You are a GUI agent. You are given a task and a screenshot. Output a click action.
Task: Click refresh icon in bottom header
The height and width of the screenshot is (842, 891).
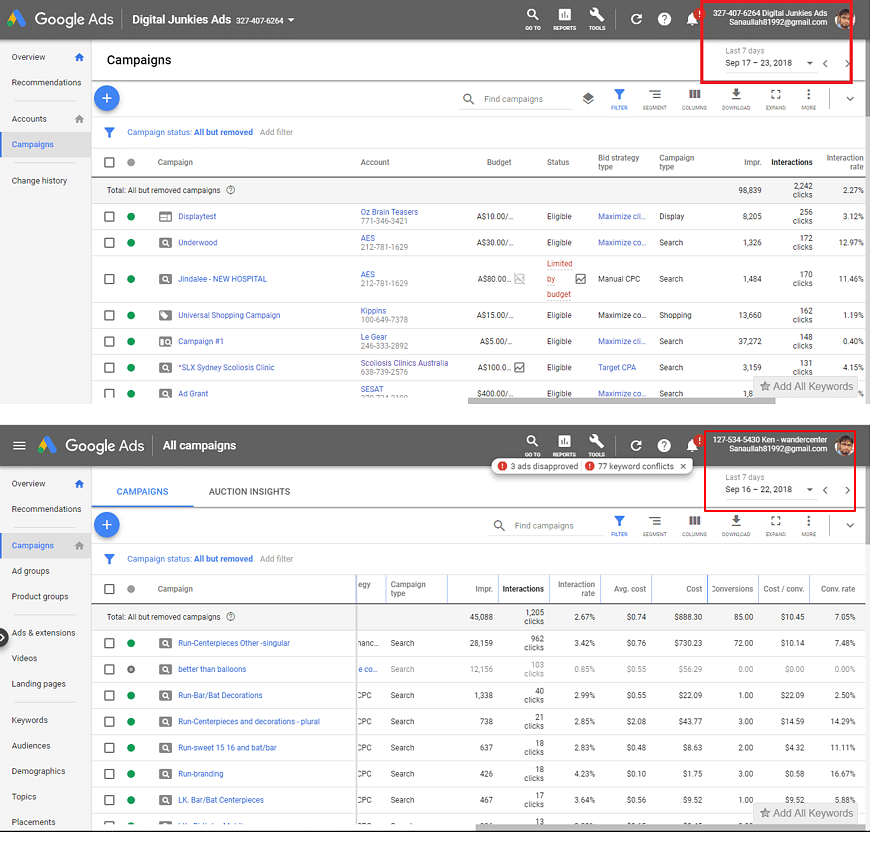pos(636,445)
